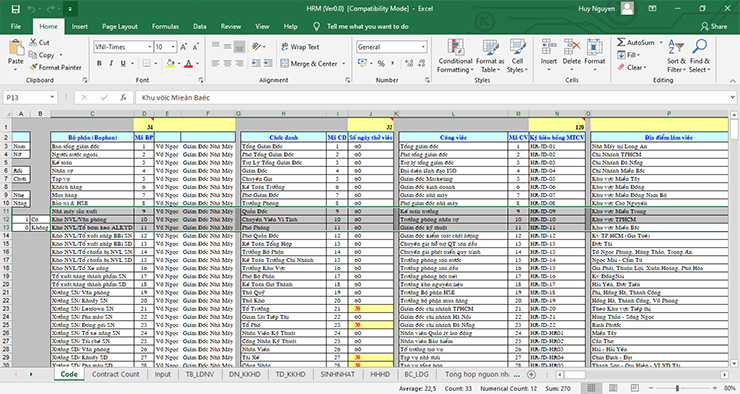Viewport: 740px width, 394px height.
Task: Toggle underline formatting
Action: (123, 63)
